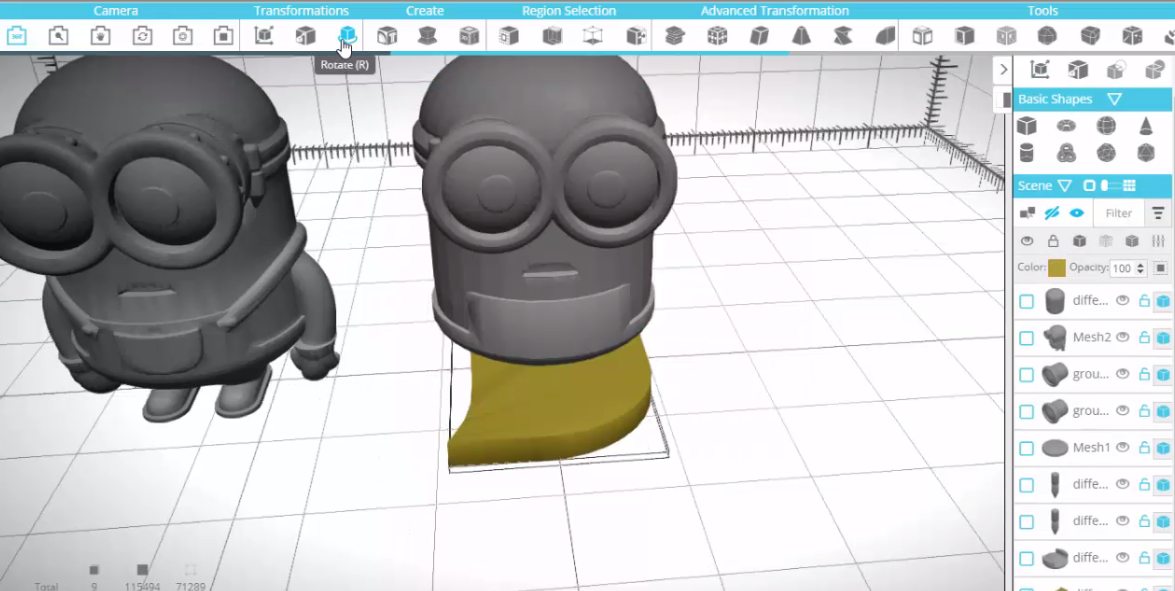Click the Scene Filter input box
Screen dimensions: 1175x591
[x=1118, y=213]
